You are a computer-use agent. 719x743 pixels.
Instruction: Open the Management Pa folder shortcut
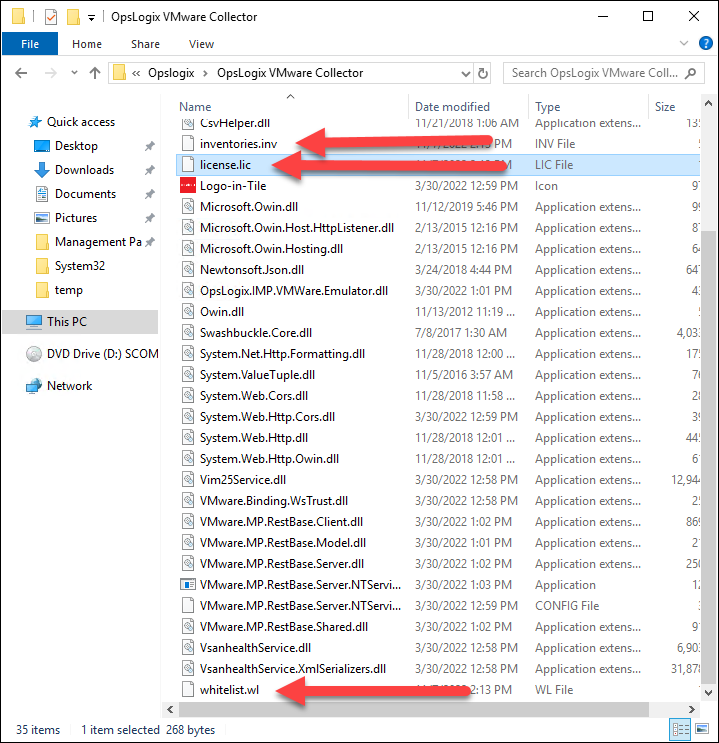tap(98, 242)
